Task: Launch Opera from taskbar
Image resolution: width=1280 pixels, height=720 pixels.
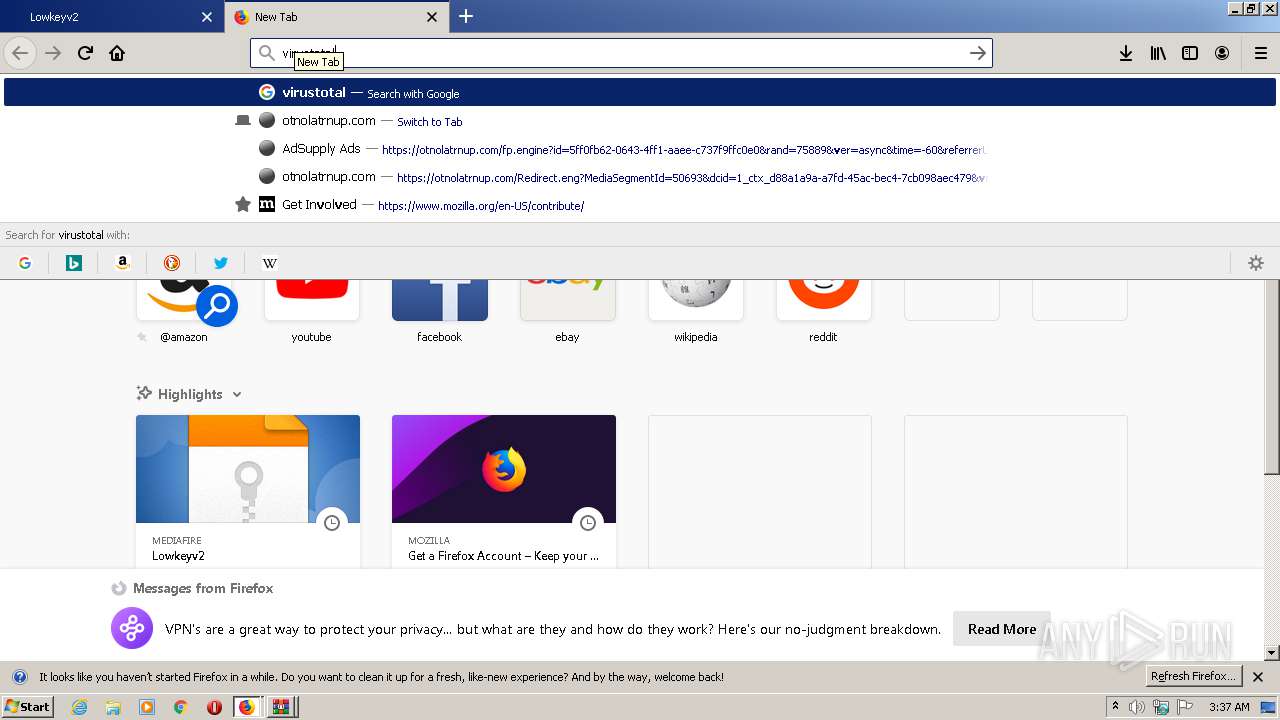Action: [214, 707]
